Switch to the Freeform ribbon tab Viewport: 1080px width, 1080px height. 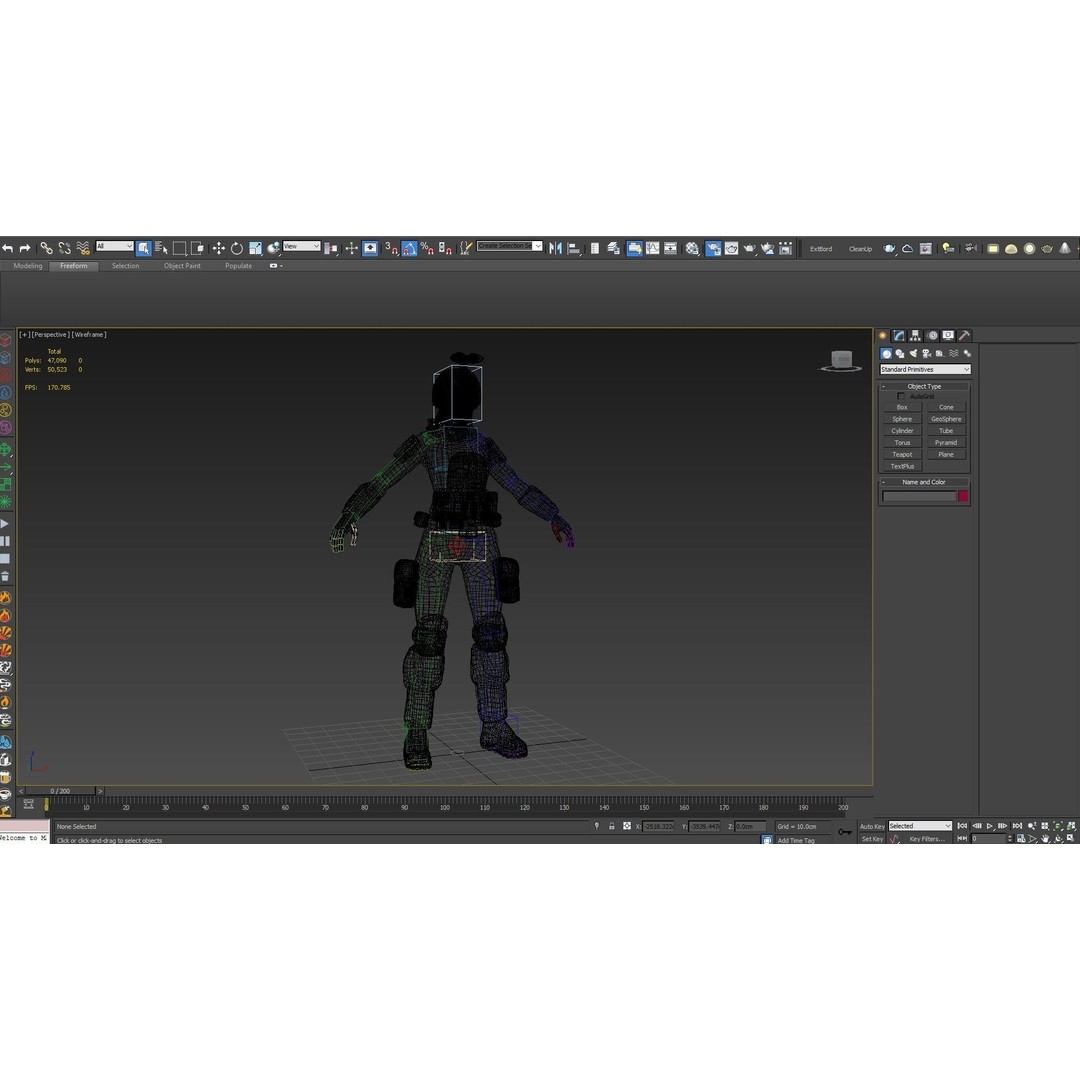(74, 266)
